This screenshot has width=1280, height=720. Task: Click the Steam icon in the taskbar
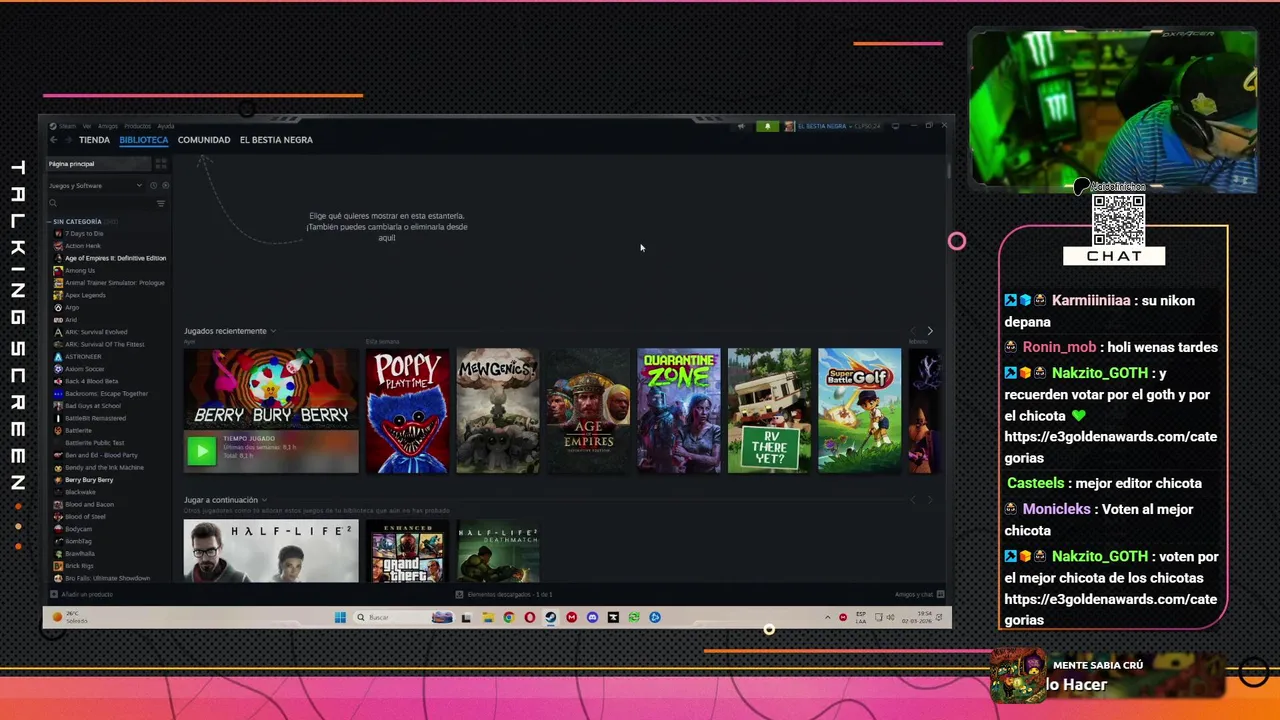click(x=550, y=617)
